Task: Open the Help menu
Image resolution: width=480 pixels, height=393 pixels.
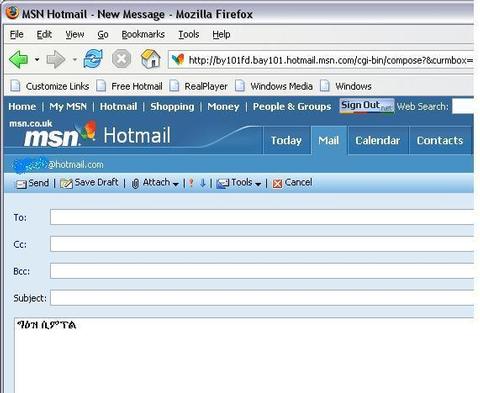Action: [x=221, y=34]
